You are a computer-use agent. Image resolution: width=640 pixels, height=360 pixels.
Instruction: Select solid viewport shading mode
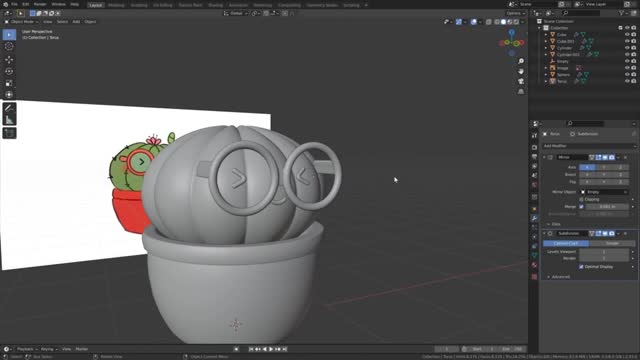click(x=503, y=22)
